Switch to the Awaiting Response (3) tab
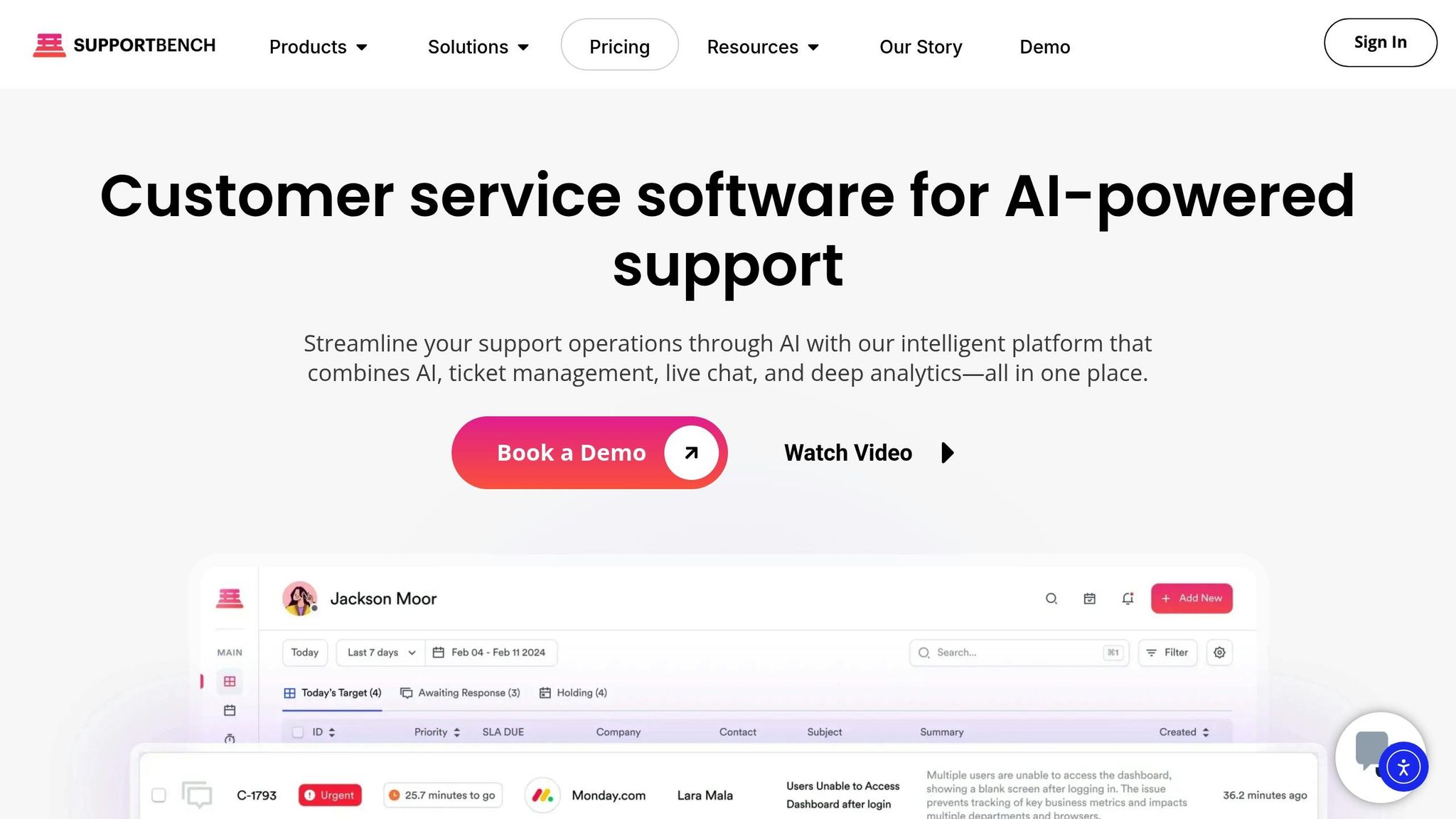Image resolution: width=1456 pixels, height=819 pixels. 461,693
